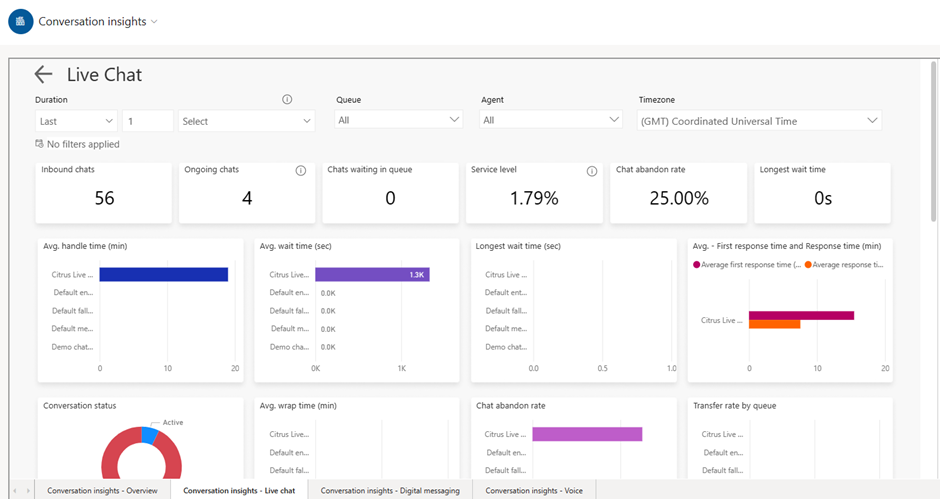Switch to Conversation insights - Voice tab

534,490
